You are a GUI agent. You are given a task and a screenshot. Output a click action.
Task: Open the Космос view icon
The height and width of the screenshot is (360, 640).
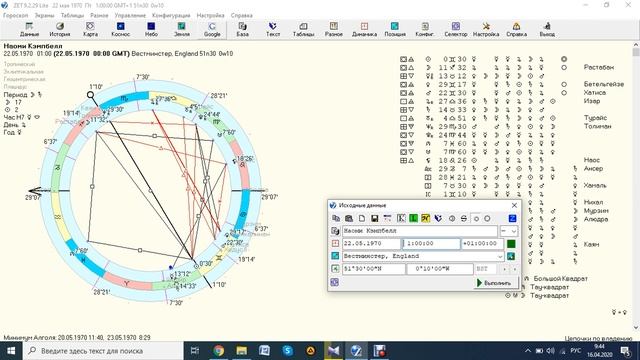coord(121,30)
